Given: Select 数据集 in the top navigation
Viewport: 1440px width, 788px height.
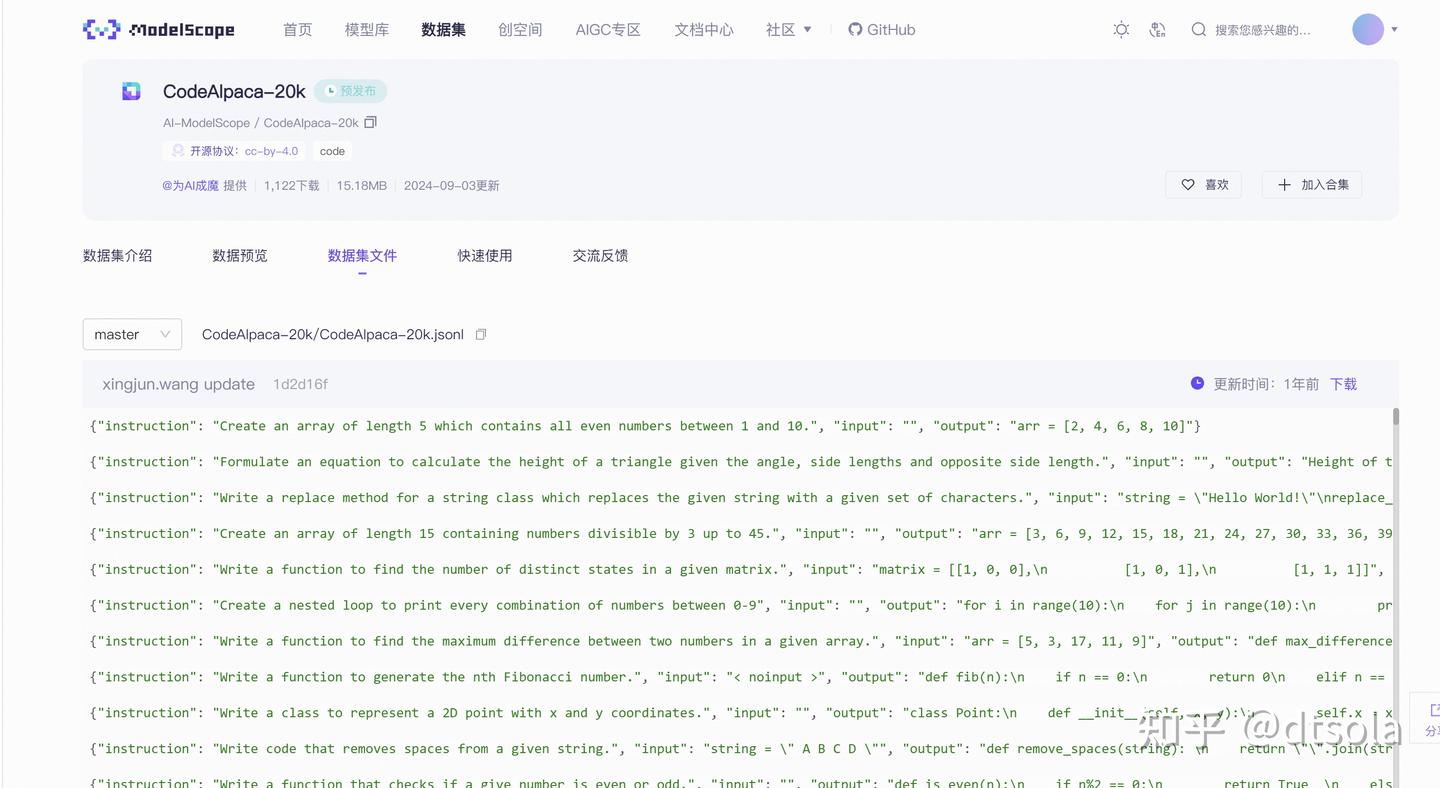Looking at the screenshot, I should click(443, 30).
